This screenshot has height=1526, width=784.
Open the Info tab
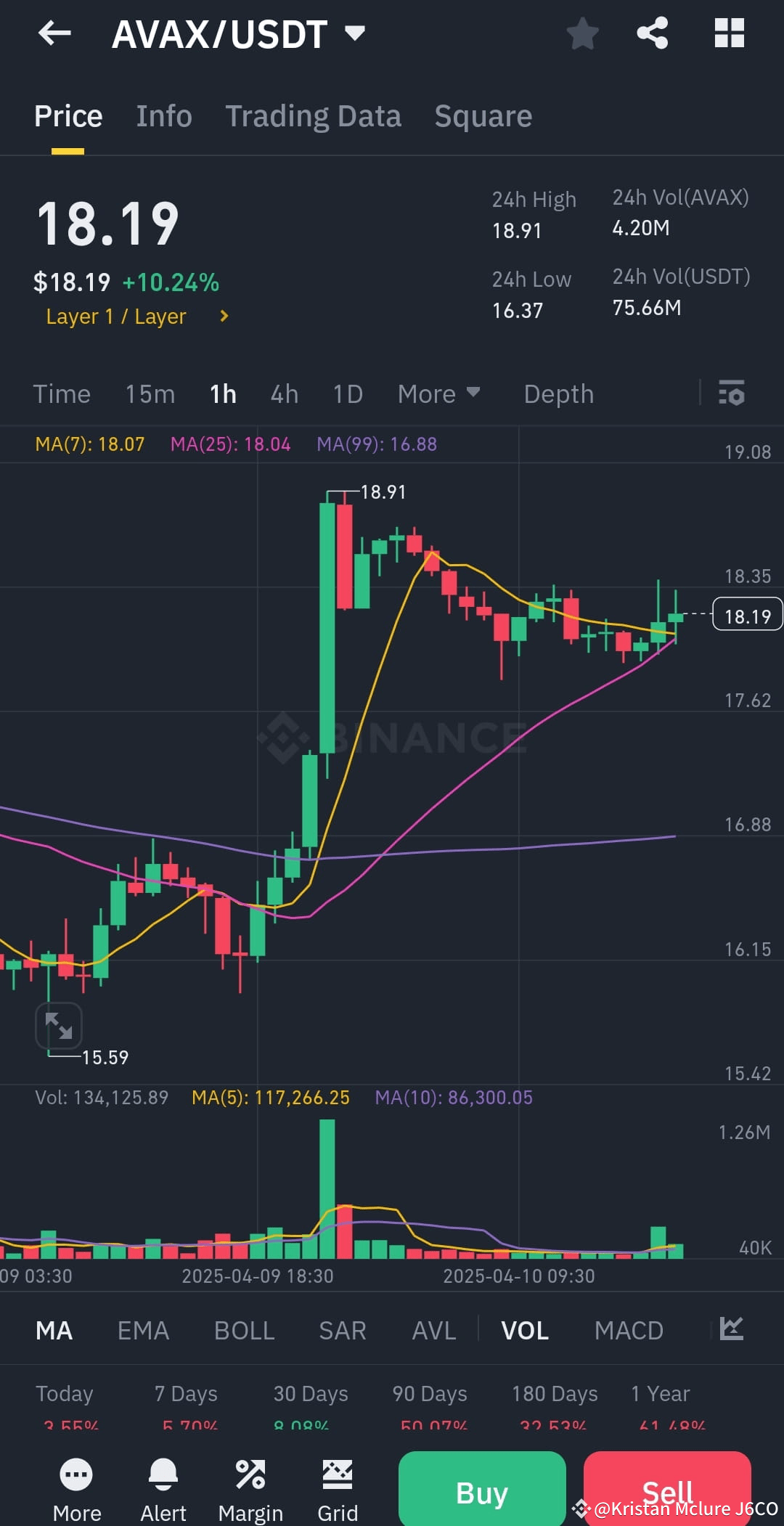pyautogui.click(x=164, y=115)
